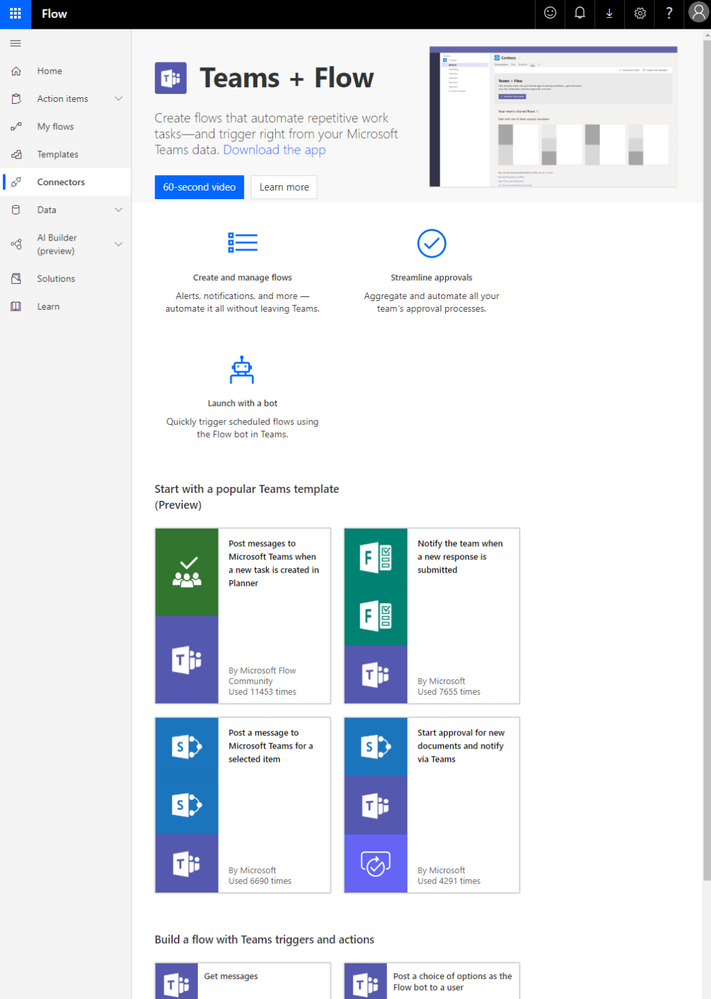This screenshot has height=999, width=711.
Task: Click the Data cylinder icon
Action: (16, 210)
